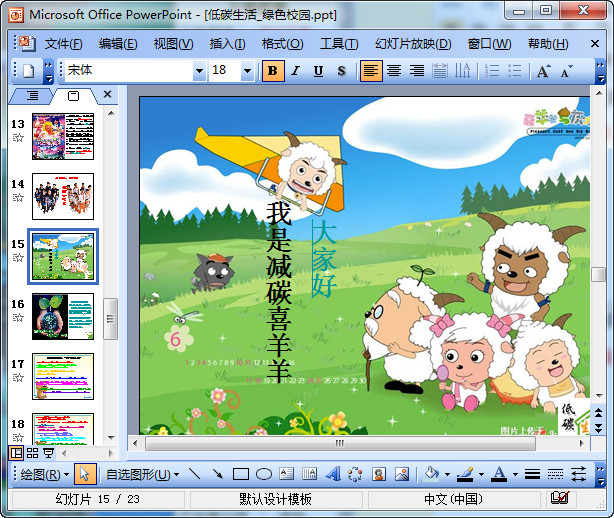614x518 pixels.
Task: Center align the text
Action: pos(394,71)
